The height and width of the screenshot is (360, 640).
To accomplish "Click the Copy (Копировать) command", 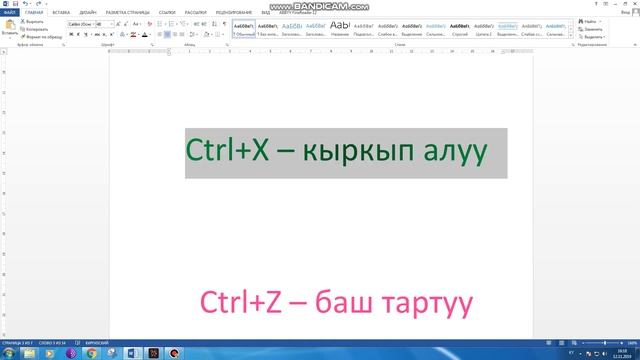I will pos(34,29).
